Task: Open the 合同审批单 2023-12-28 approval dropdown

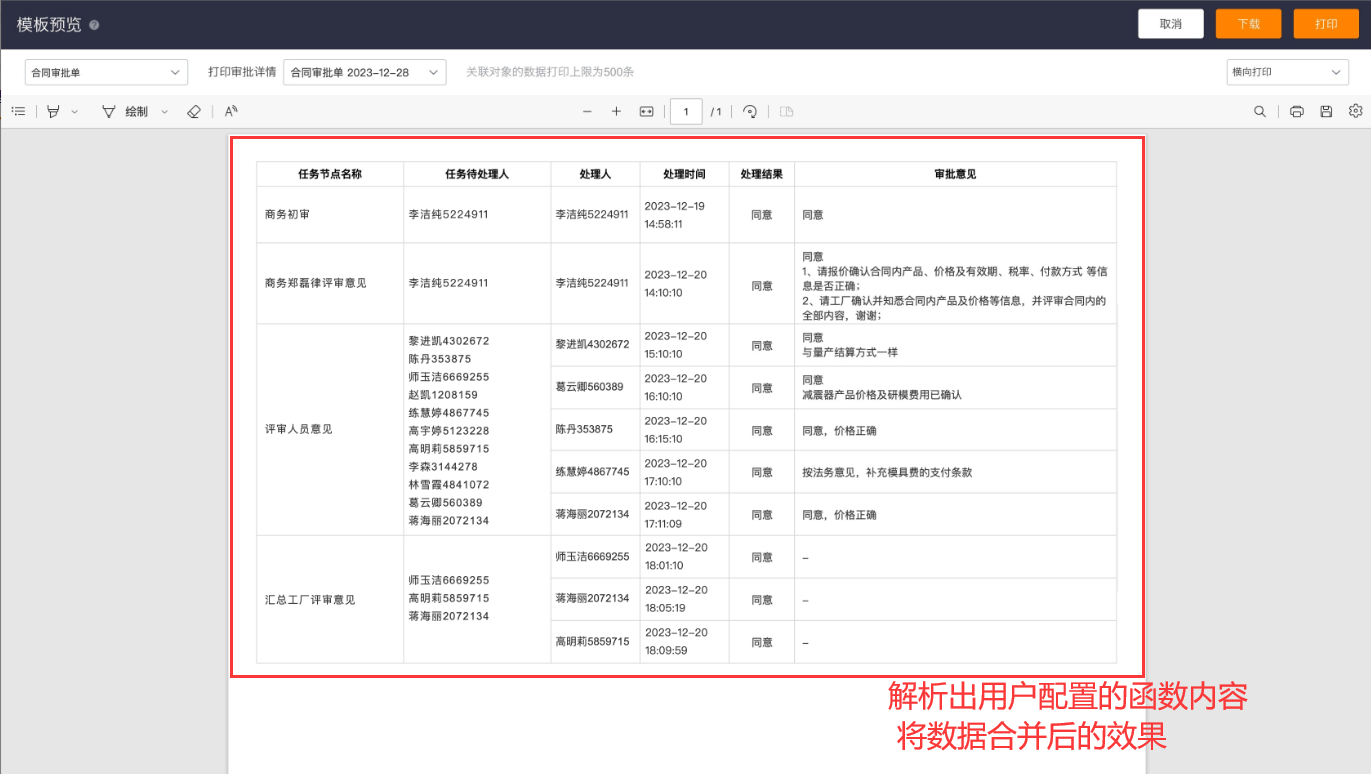Action: click(x=364, y=71)
